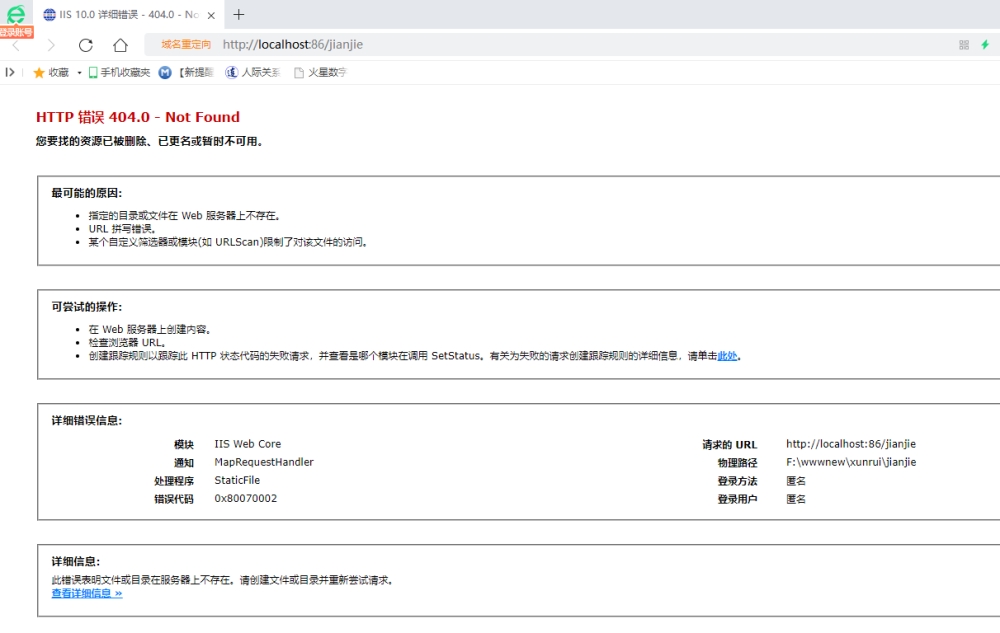This screenshot has width=1000, height=633.
Task: Open the 手机收藏夹 bookmark
Action: pyautogui.click(x=119, y=73)
